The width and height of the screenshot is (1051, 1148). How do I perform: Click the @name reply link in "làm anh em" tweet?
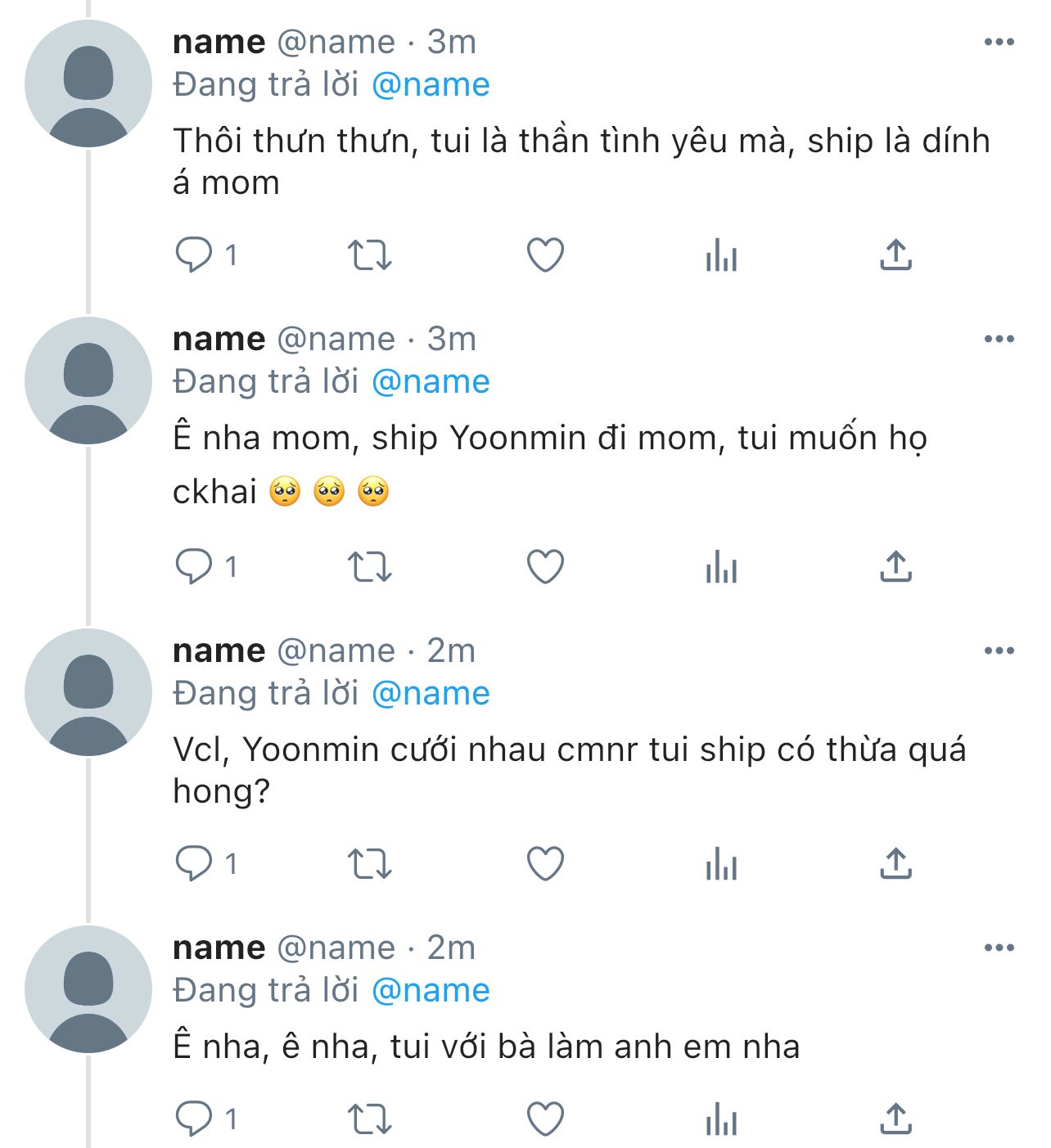pyautogui.click(x=431, y=991)
